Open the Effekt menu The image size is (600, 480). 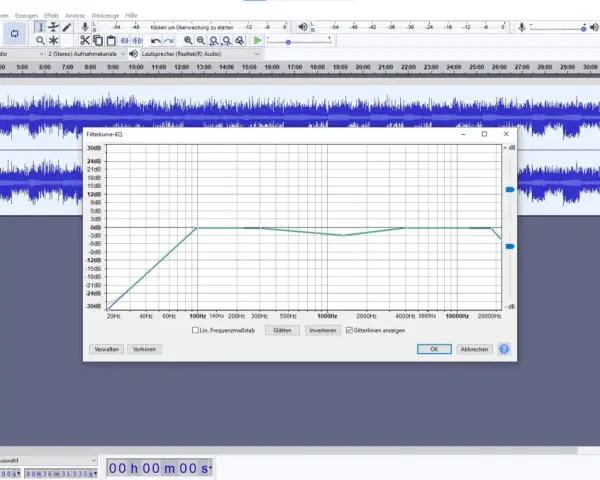click(51, 16)
